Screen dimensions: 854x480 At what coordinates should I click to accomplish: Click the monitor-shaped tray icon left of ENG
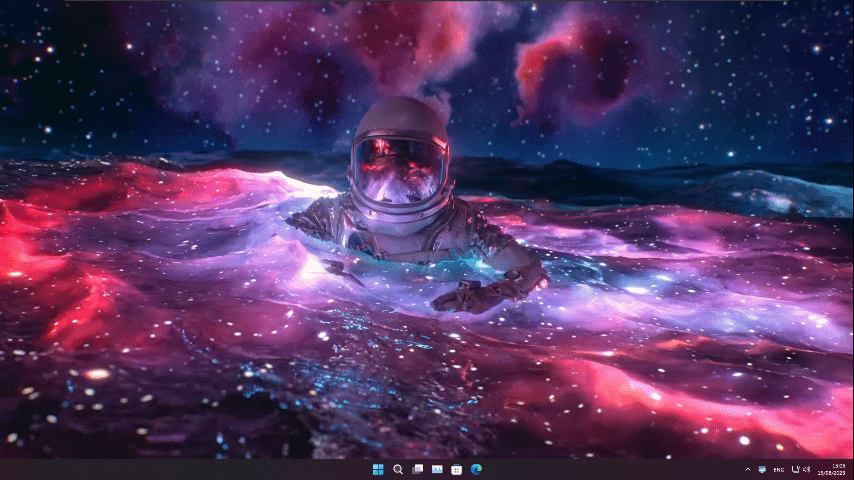762,469
